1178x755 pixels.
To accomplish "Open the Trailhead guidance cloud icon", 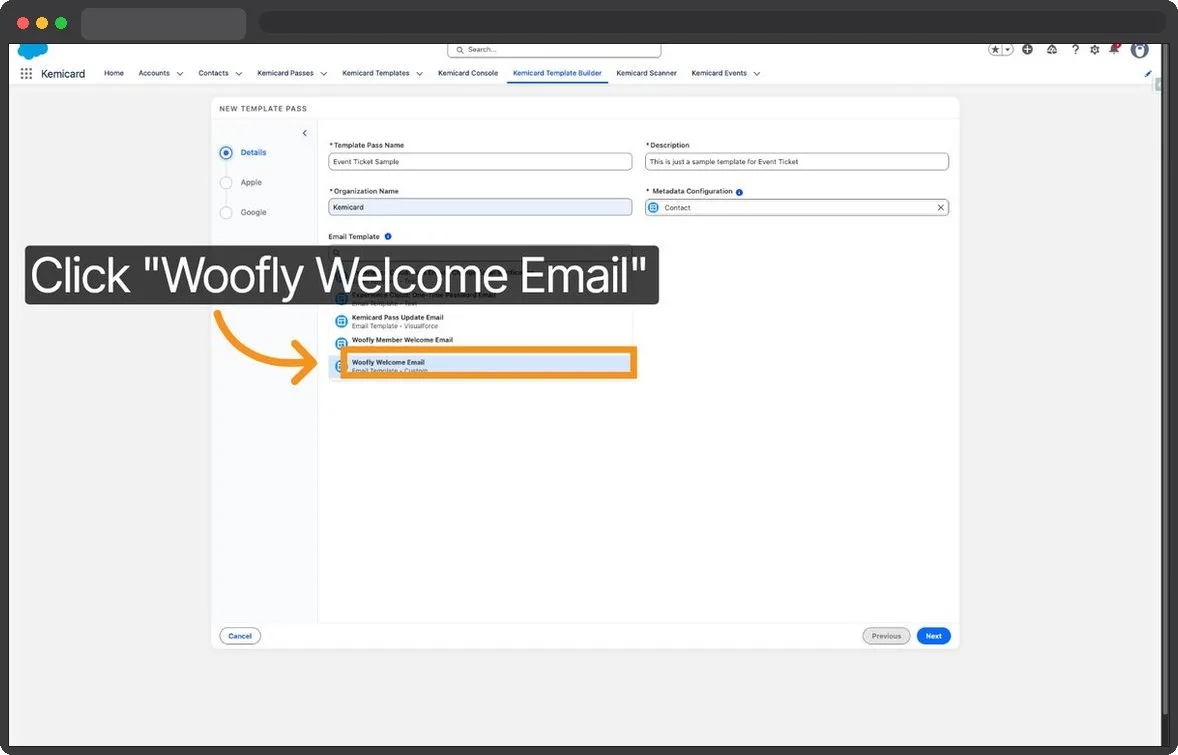I will coord(1052,50).
